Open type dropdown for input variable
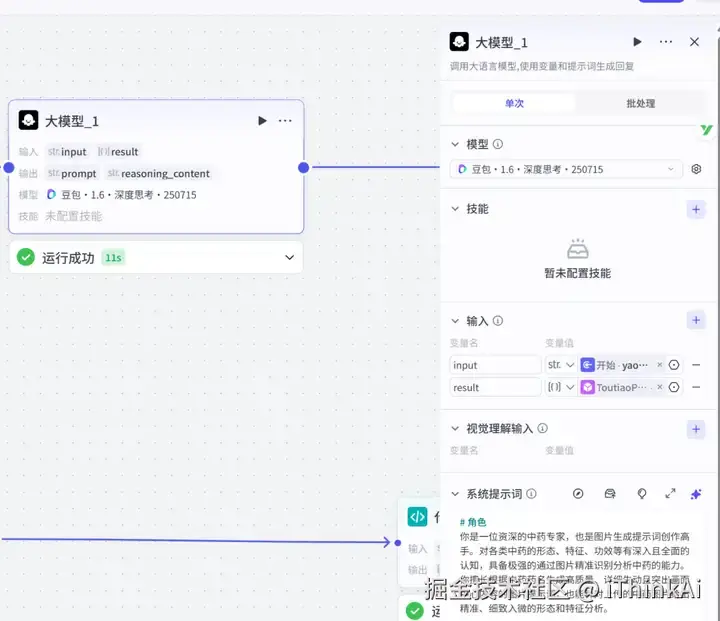Image resolution: width=720 pixels, height=621 pixels. pyautogui.click(x=561, y=365)
